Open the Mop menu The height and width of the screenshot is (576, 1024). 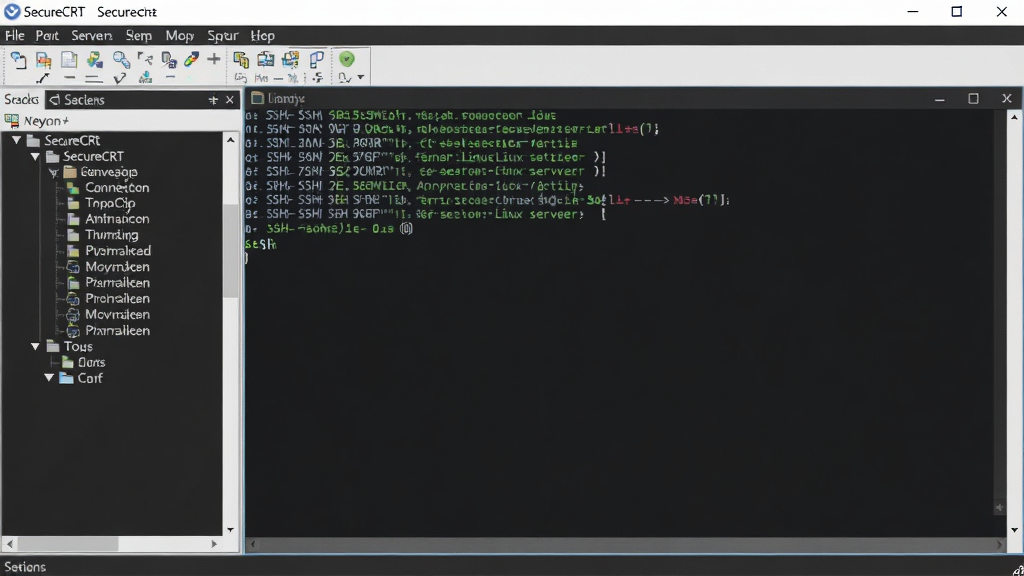180,36
